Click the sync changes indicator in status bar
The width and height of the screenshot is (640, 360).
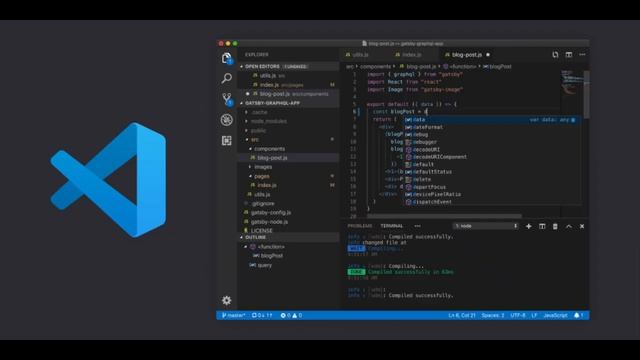(x=262, y=315)
